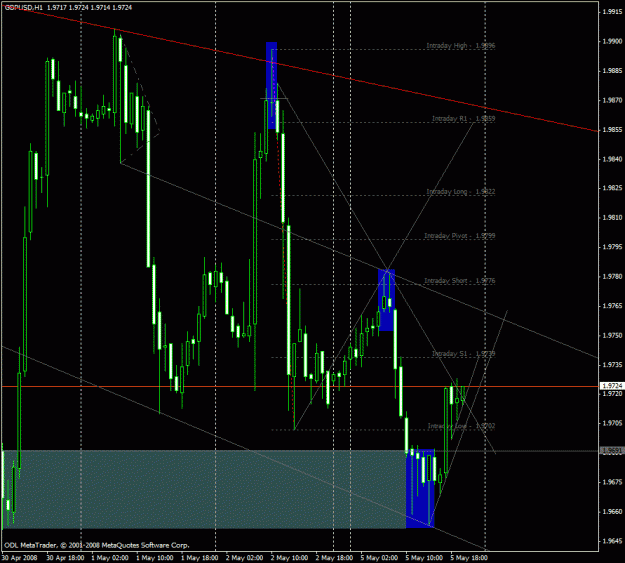Click the 'Intraday Low : 1.9702' label
The width and height of the screenshot is (625, 563).
pyautogui.click(x=461, y=426)
